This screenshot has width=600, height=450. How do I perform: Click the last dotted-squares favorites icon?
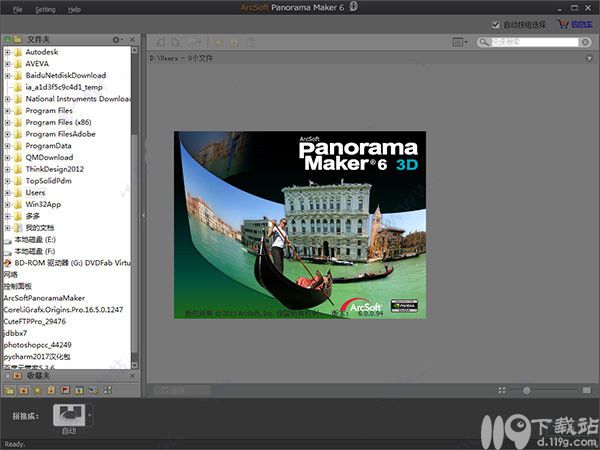108,390
